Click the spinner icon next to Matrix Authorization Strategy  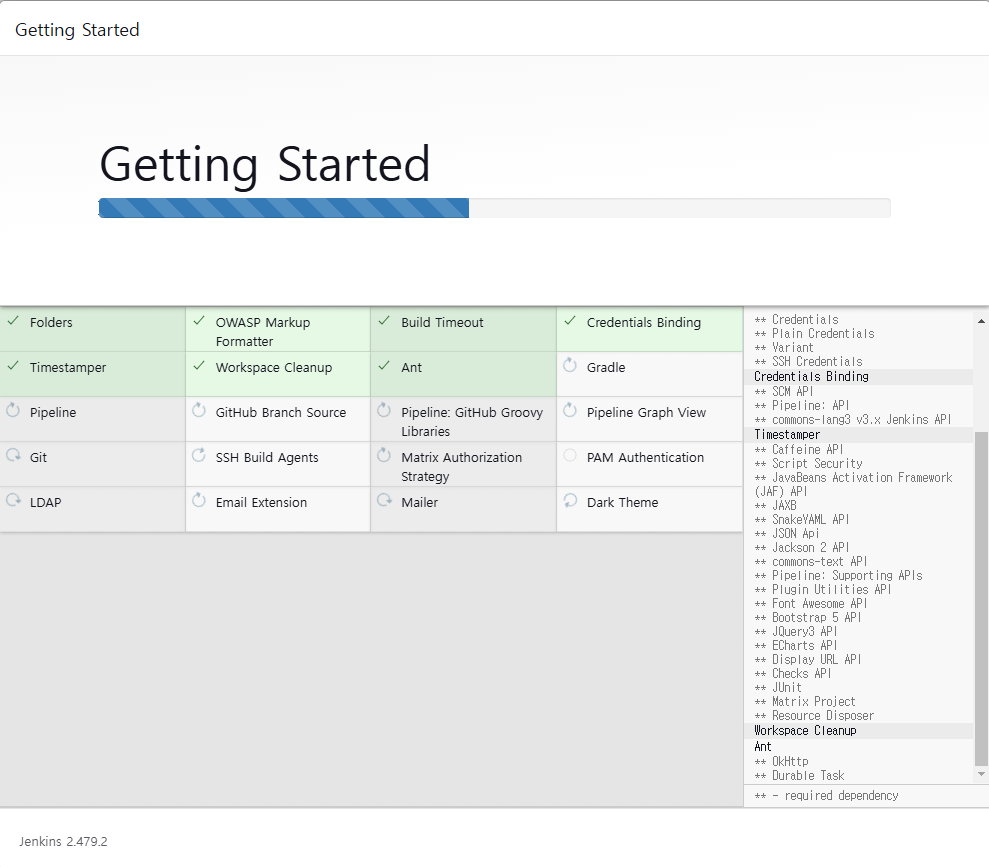tap(384, 455)
